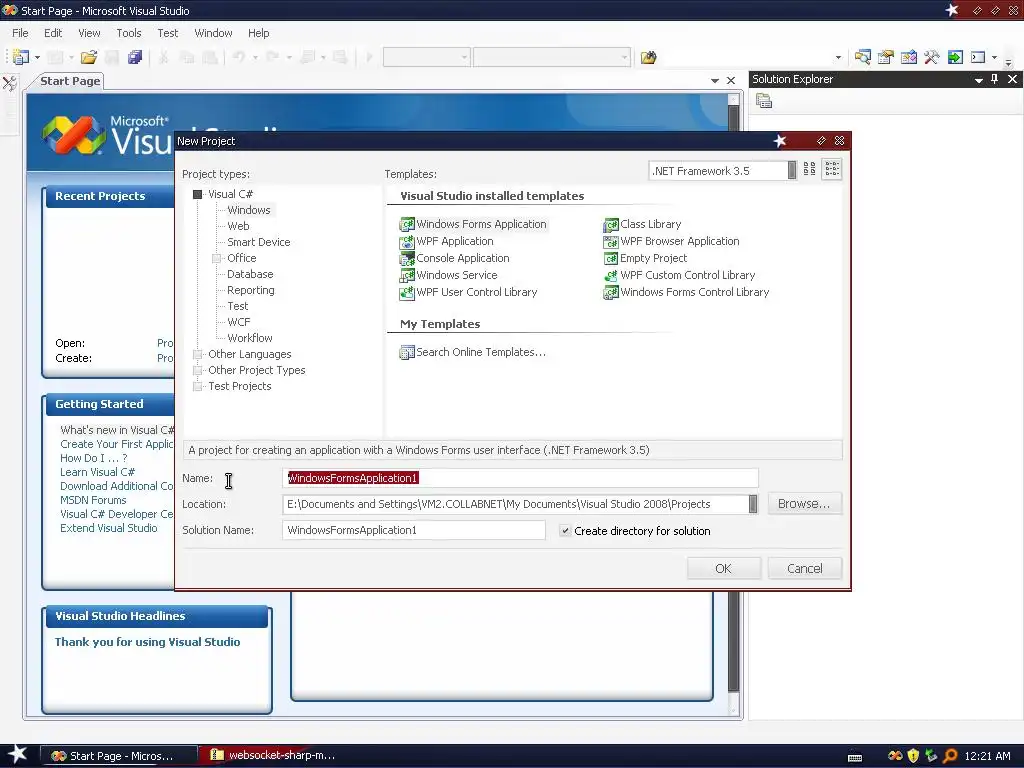The width and height of the screenshot is (1024, 768).
Task: Click the Start Page vertical scrollbar
Action: [x=734, y=405]
